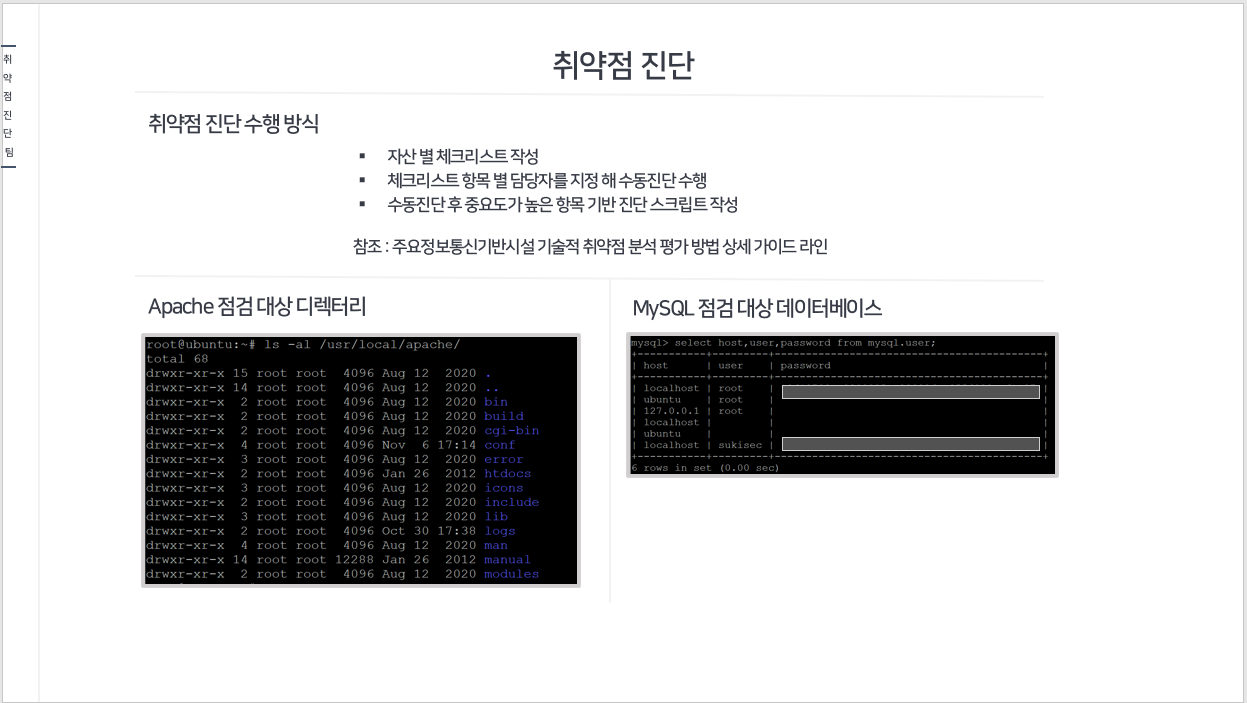
Task: Click the redacted password box in sukisec row
Action: (911, 445)
